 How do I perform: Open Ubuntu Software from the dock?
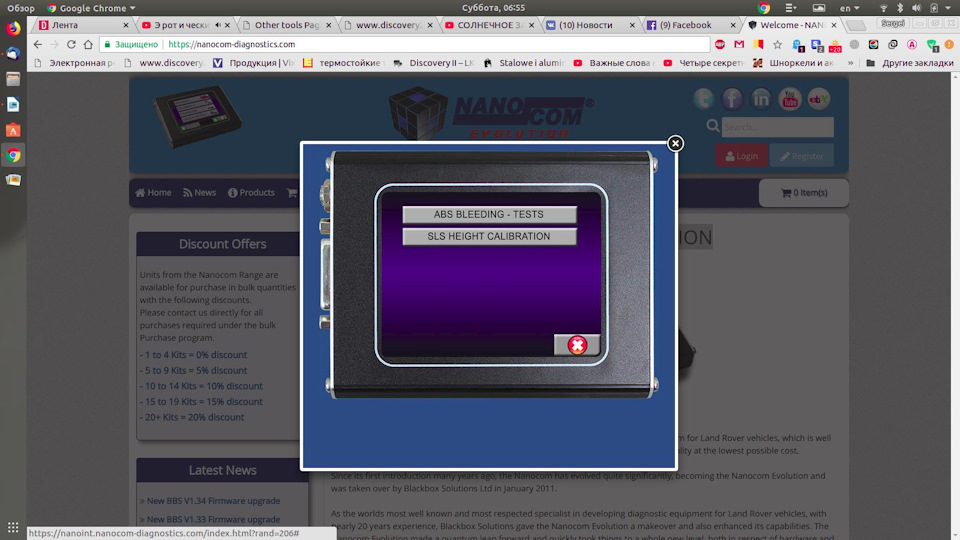coord(13,130)
